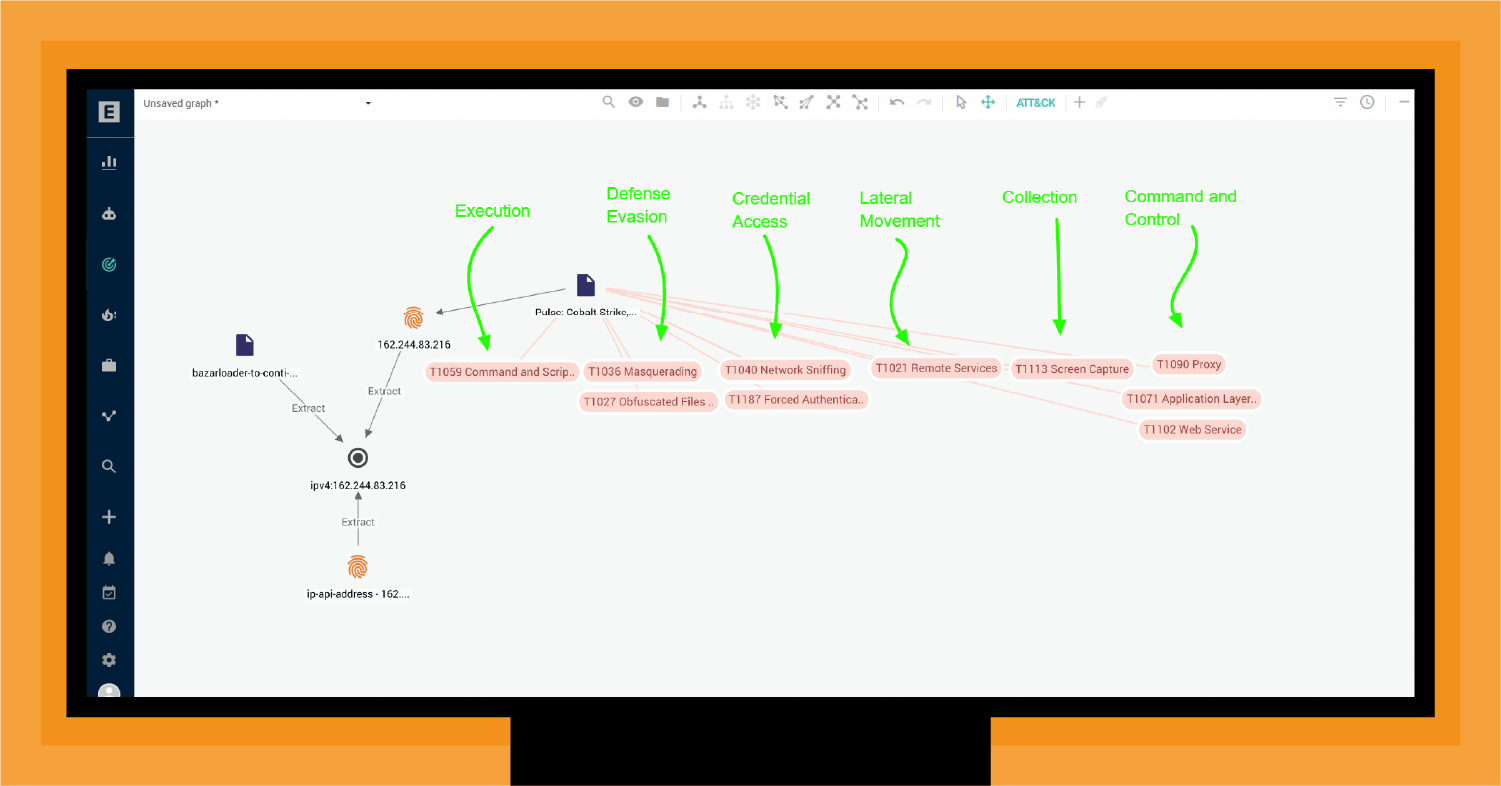
Task: Open the help menu in the sidebar
Action: [x=109, y=626]
